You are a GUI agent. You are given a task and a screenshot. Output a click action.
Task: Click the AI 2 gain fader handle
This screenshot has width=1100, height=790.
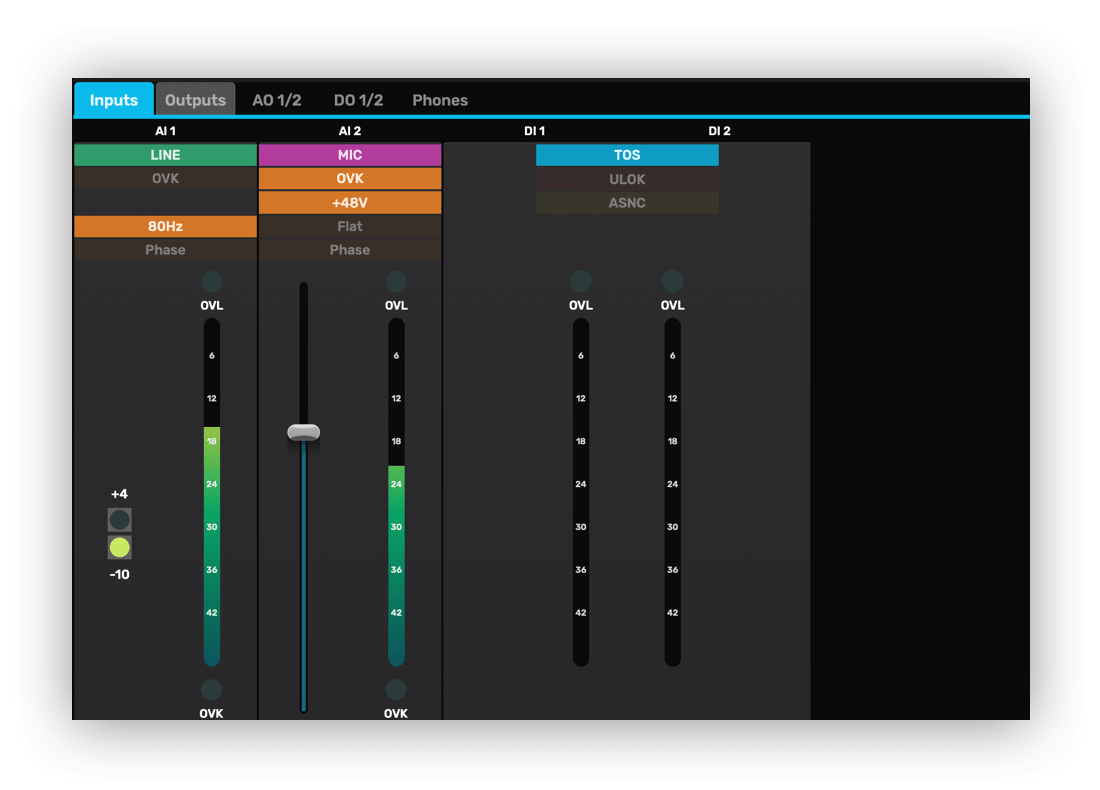click(x=304, y=432)
